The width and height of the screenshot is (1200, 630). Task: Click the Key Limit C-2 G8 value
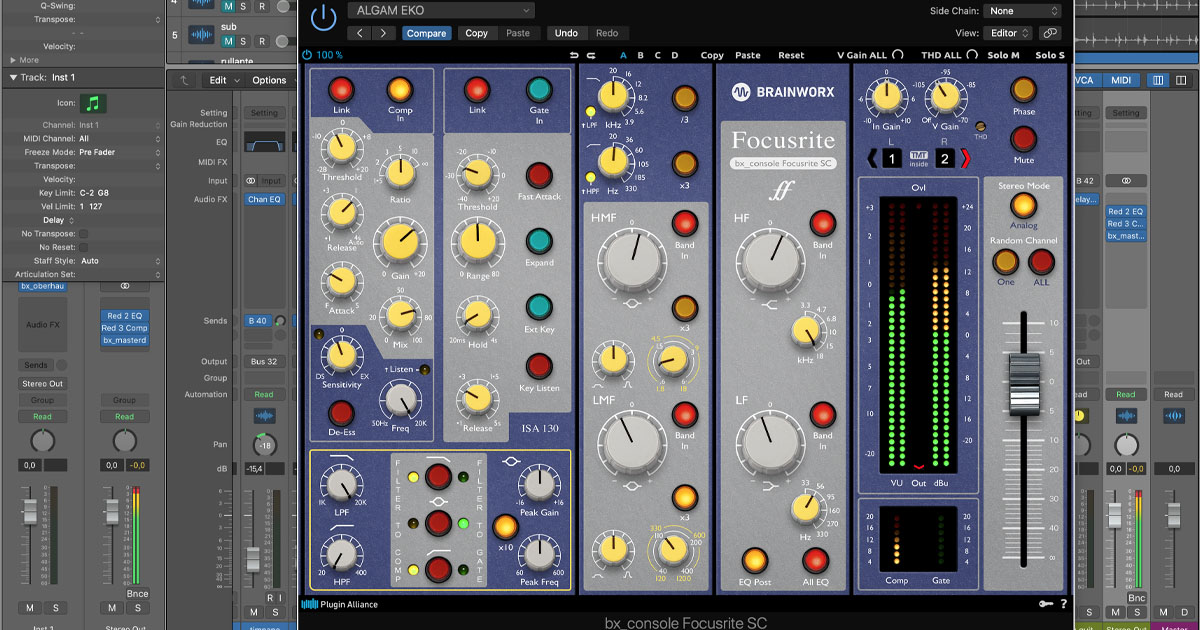pyautogui.click(x=95, y=192)
